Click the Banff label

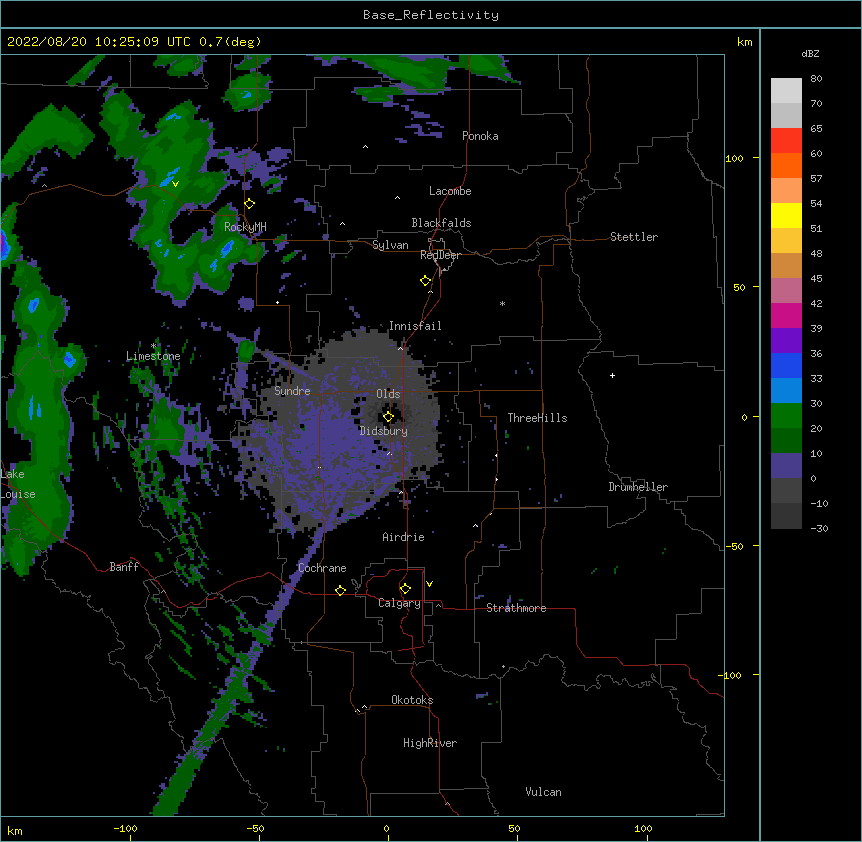pyautogui.click(x=124, y=567)
